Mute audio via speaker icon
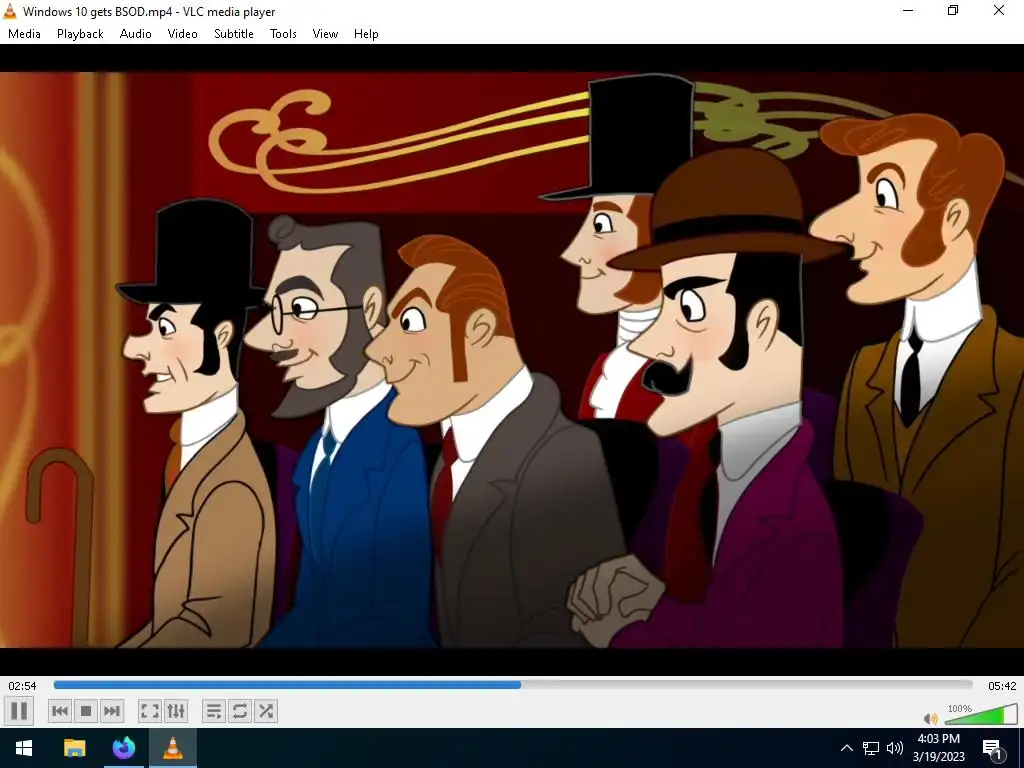Viewport: 1024px width, 768px height. (931, 718)
